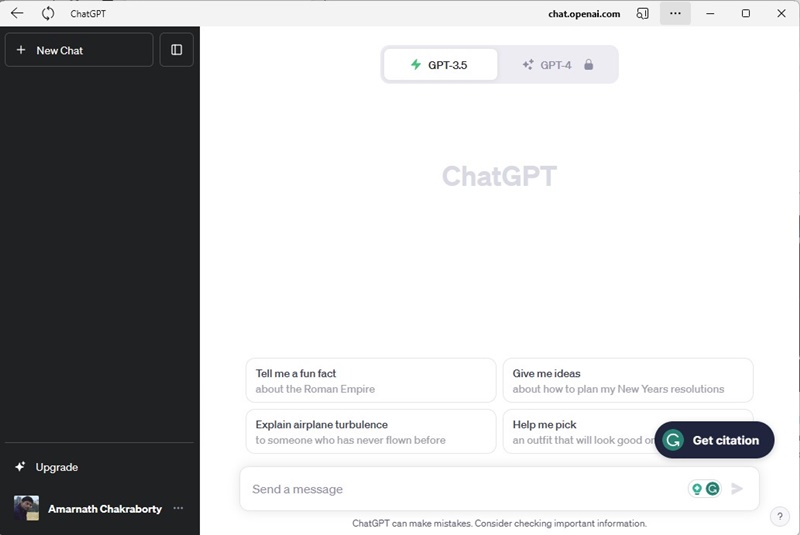Collapse the sidebar with the panel icon
This screenshot has width=800, height=535.
(x=177, y=50)
